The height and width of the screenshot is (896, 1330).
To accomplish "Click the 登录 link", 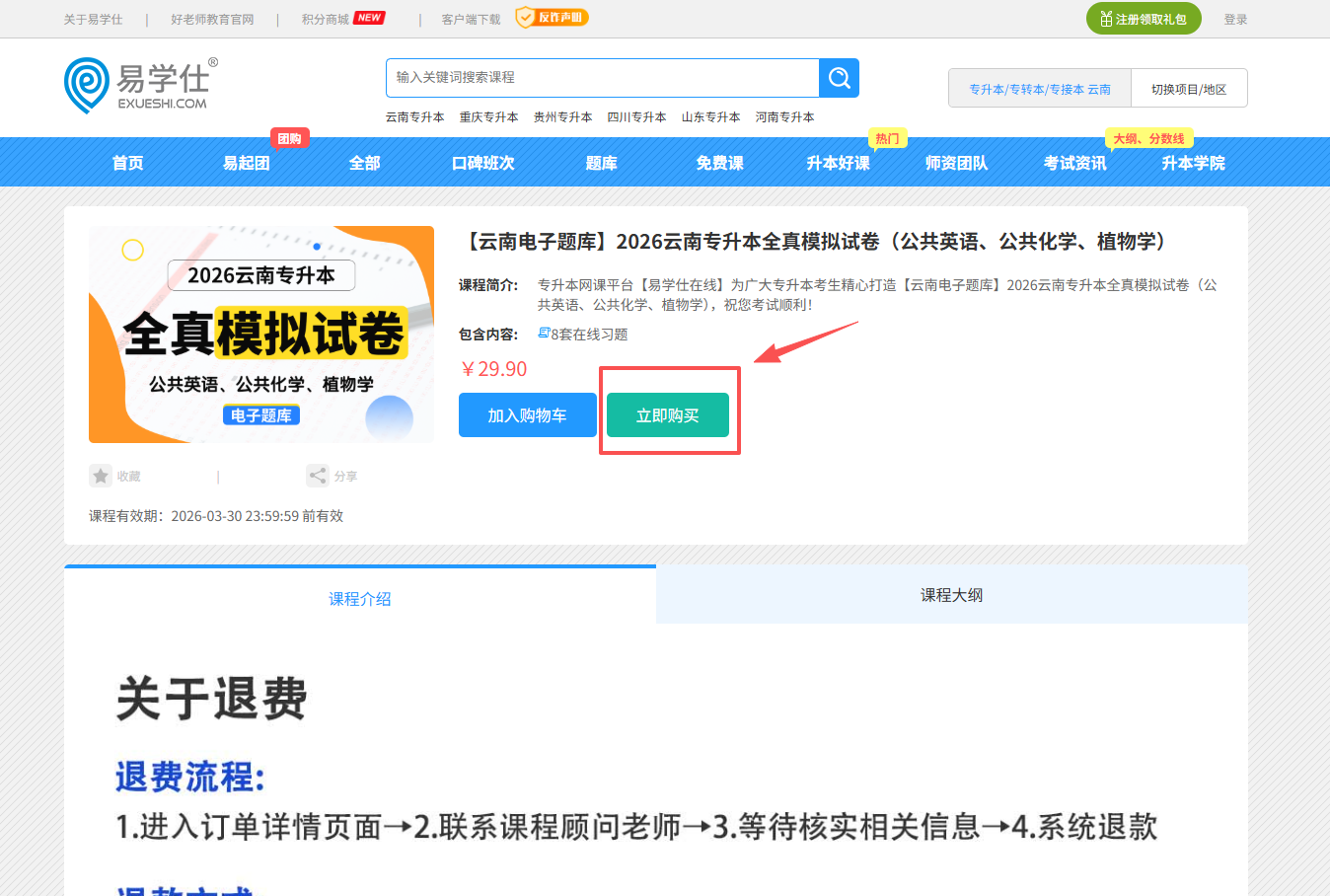I will pyautogui.click(x=1235, y=20).
